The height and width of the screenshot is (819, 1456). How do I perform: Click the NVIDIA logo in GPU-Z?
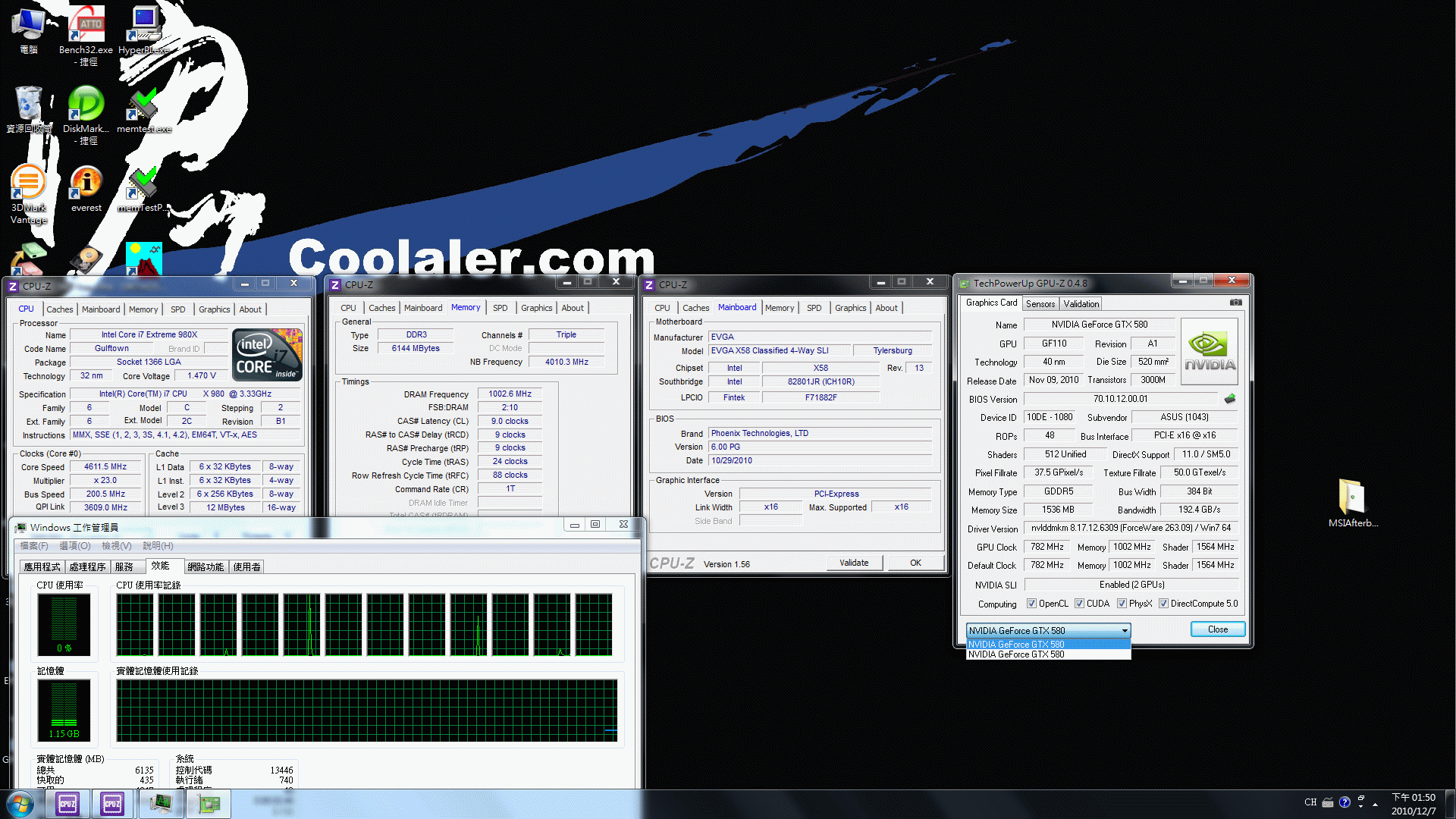click(1210, 352)
